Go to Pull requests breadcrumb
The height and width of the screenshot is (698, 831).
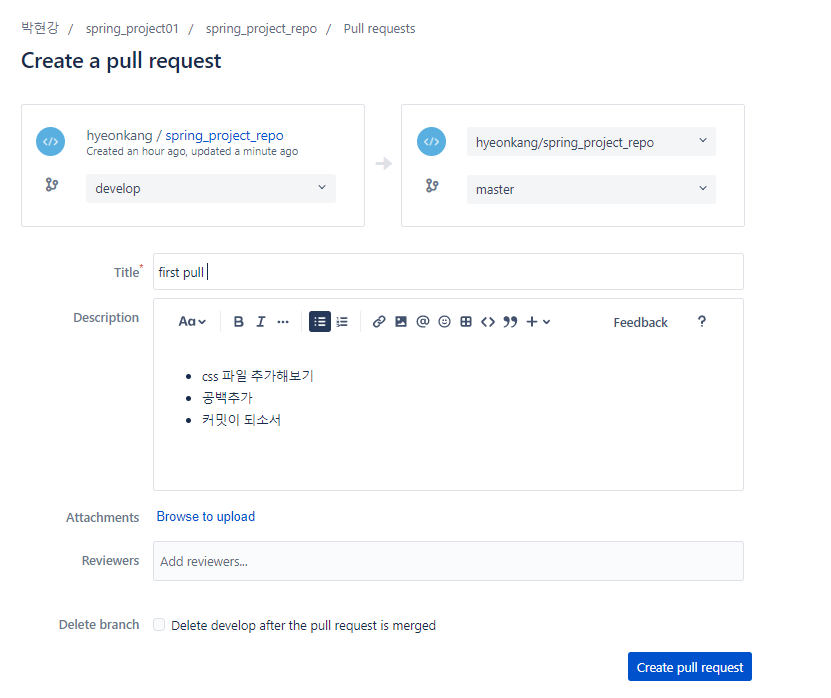tap(379, 29)
